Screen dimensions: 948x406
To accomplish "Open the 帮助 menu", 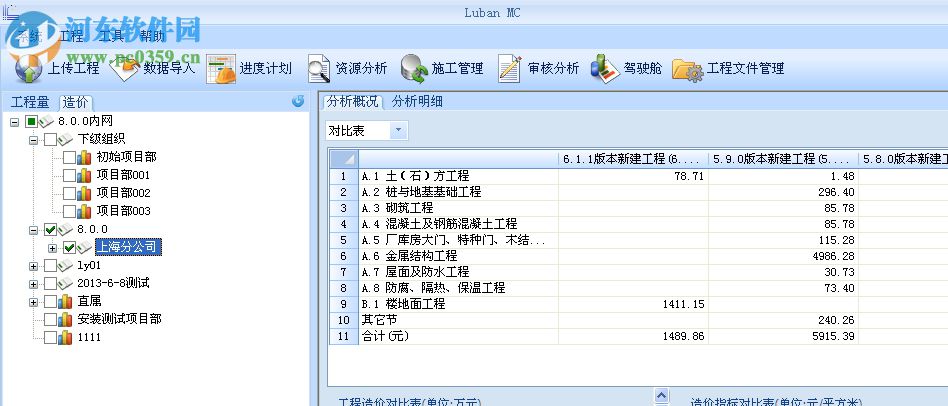I will [152, 36].
